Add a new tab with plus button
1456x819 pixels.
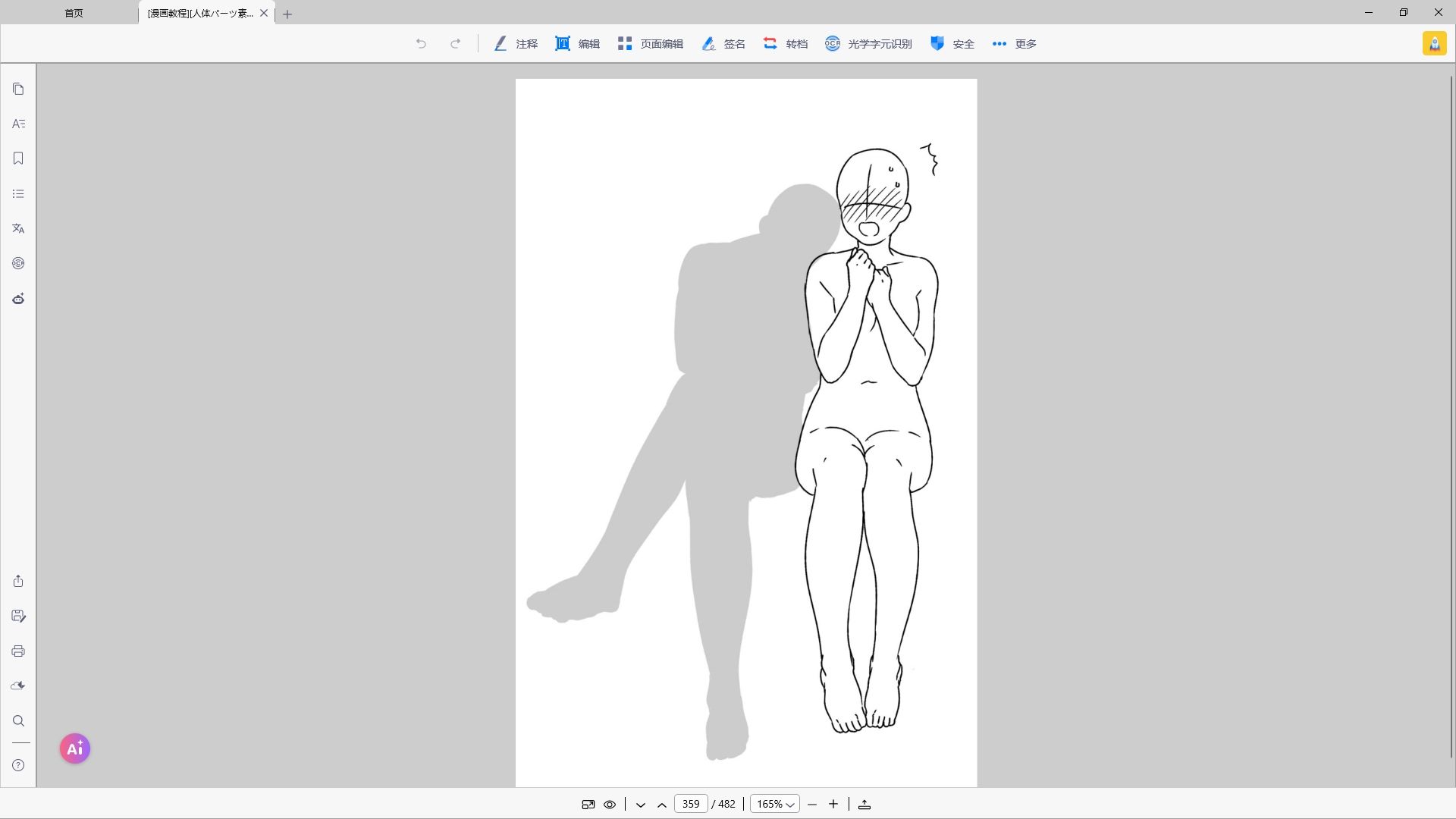tap(287, 14)
